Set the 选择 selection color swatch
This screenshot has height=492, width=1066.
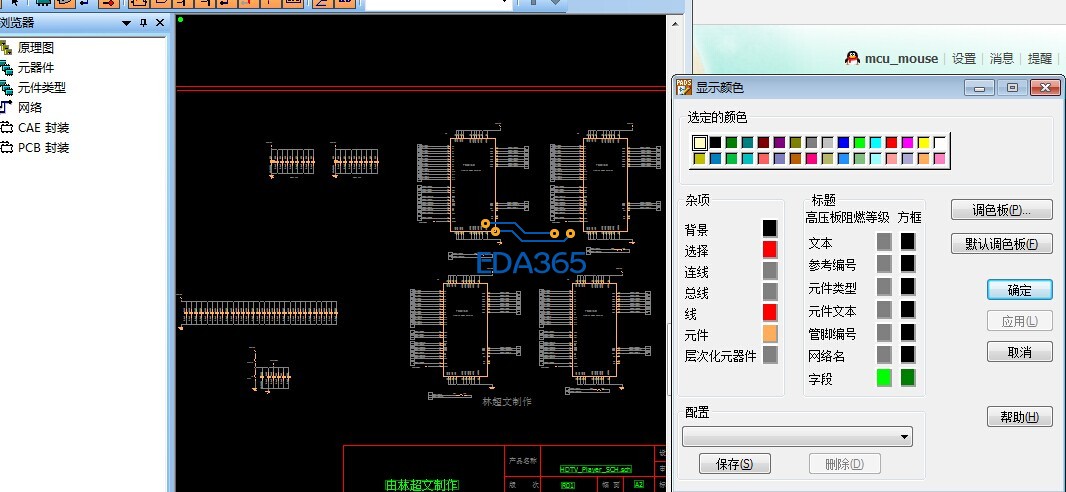pos(770,249)
